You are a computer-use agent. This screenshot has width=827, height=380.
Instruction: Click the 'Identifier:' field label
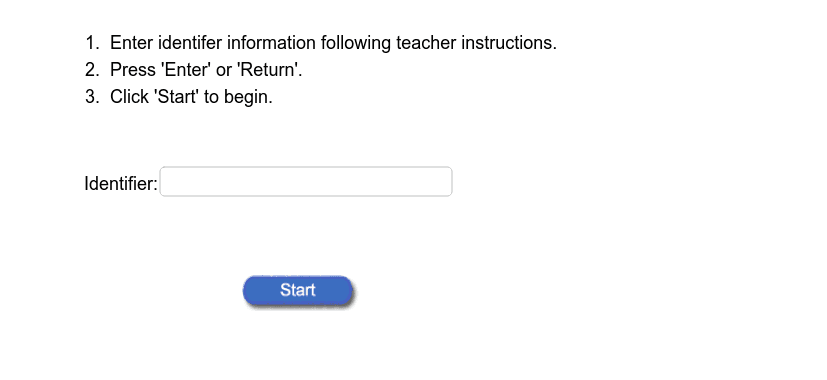pyautogui.click(x=121, y=184)
